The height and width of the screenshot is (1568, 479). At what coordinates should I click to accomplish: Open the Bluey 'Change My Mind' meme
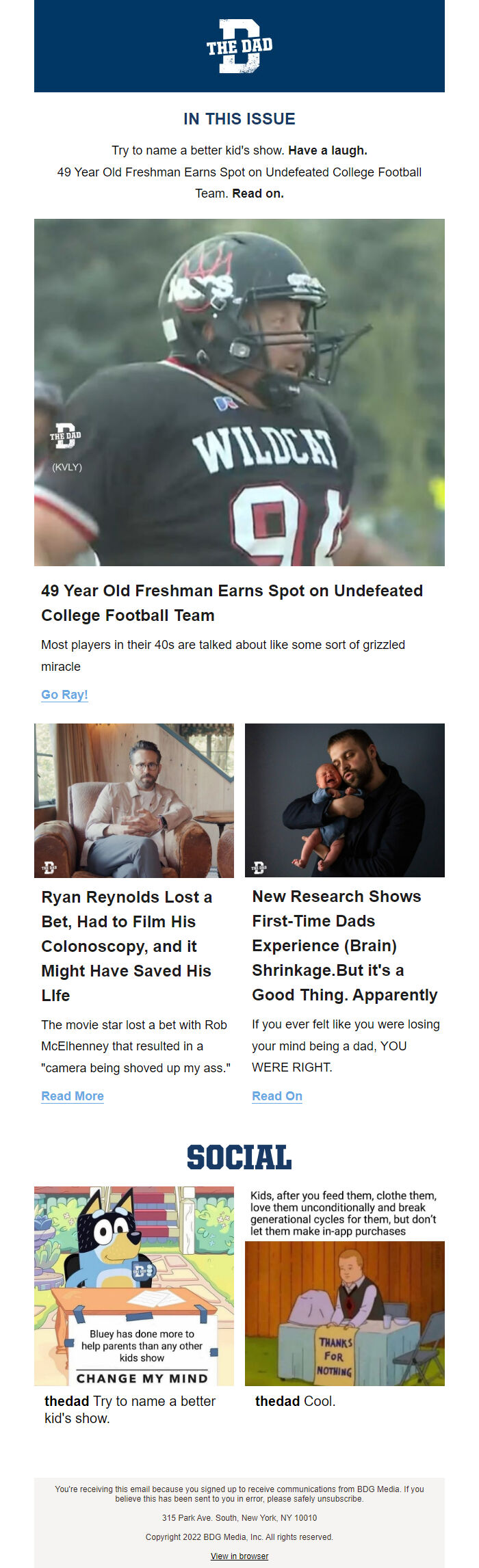(x=134, y=1286)
